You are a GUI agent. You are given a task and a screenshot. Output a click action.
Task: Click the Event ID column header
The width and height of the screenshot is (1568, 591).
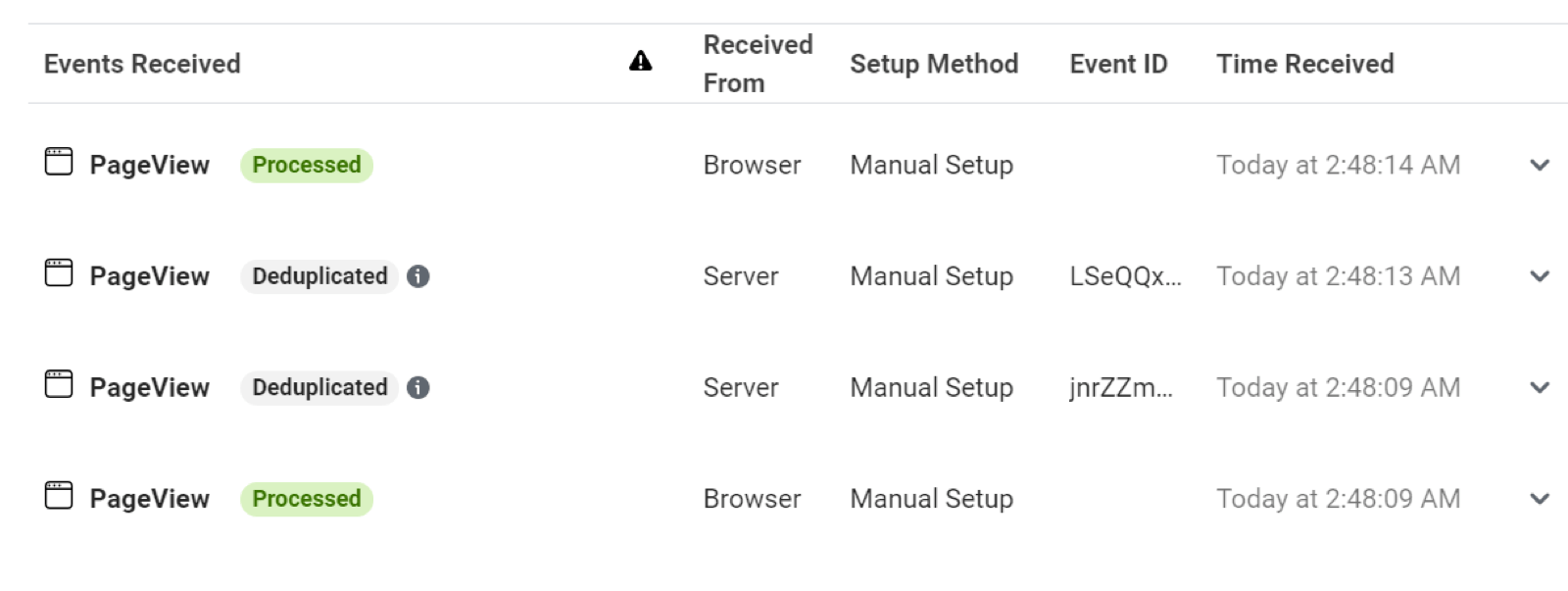(x=1118, y=64)
